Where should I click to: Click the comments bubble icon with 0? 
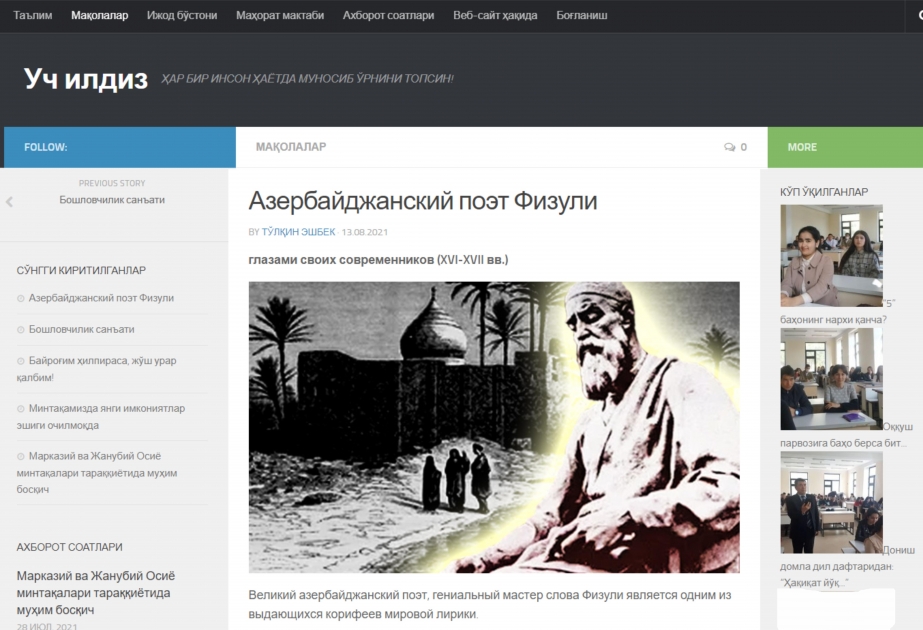click(735, 147)
